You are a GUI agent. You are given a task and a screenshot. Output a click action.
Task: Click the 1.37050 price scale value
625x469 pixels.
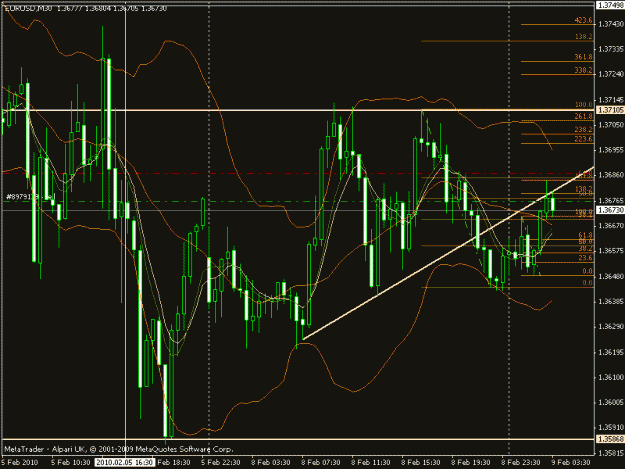(611, 125)
